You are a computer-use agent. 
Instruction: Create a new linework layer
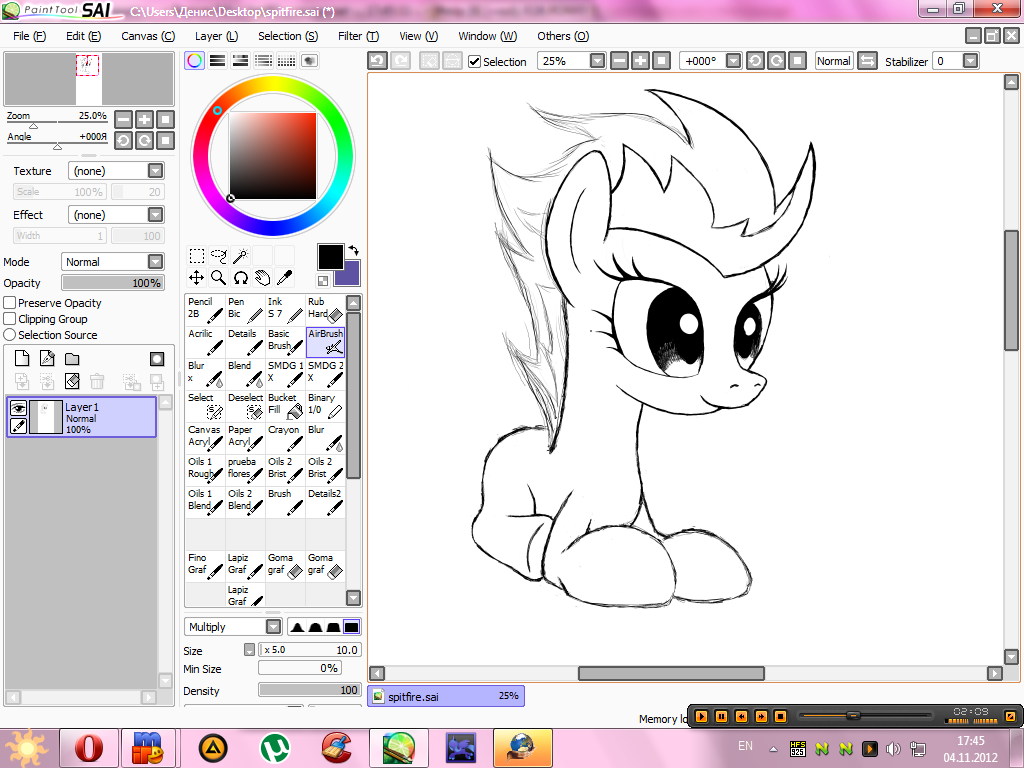[47, 359]
